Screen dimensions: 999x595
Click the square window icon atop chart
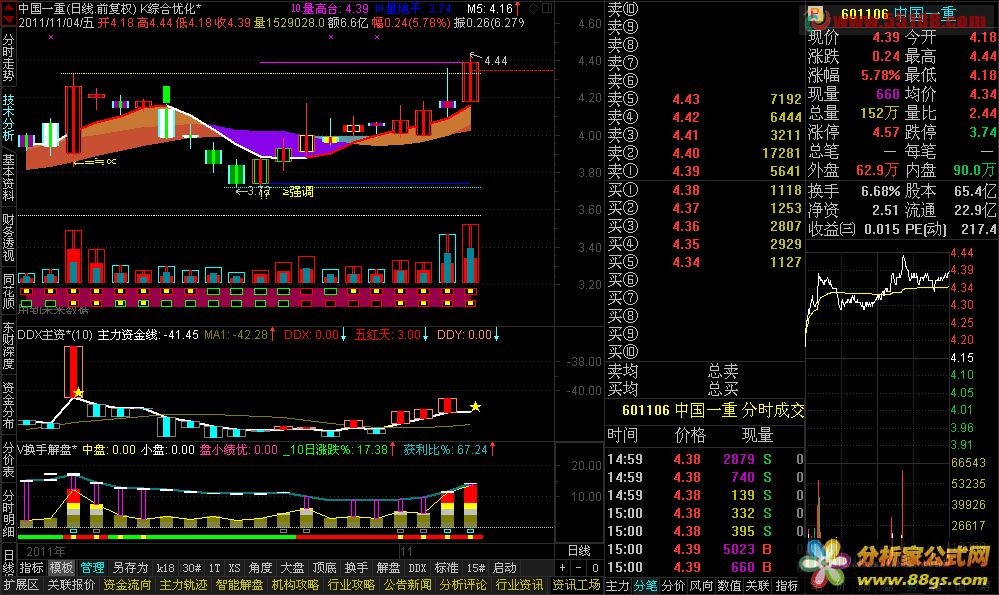tap(547, 8)
